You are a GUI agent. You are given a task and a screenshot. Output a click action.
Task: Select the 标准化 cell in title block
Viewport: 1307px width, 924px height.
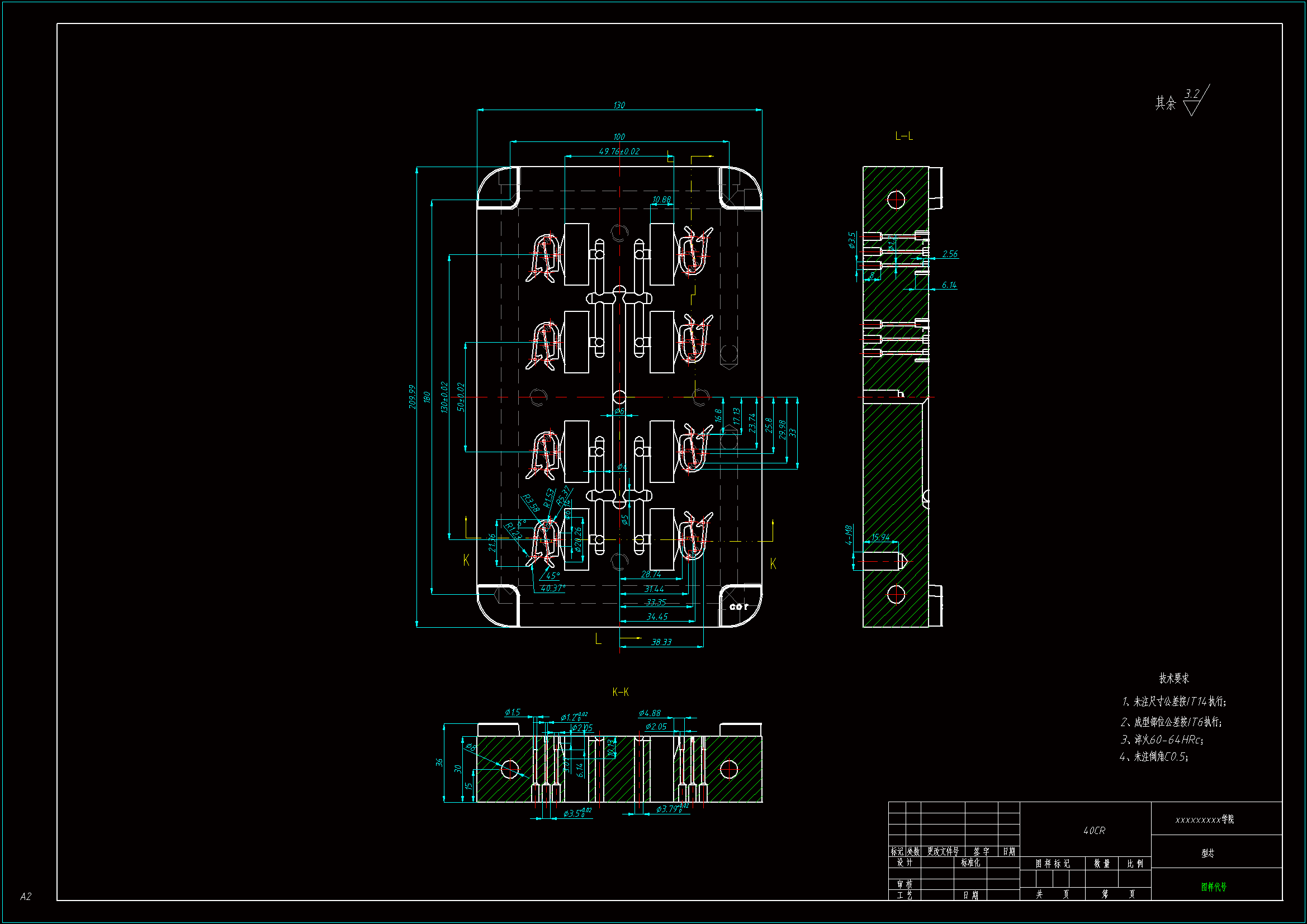tap(970, 863)
